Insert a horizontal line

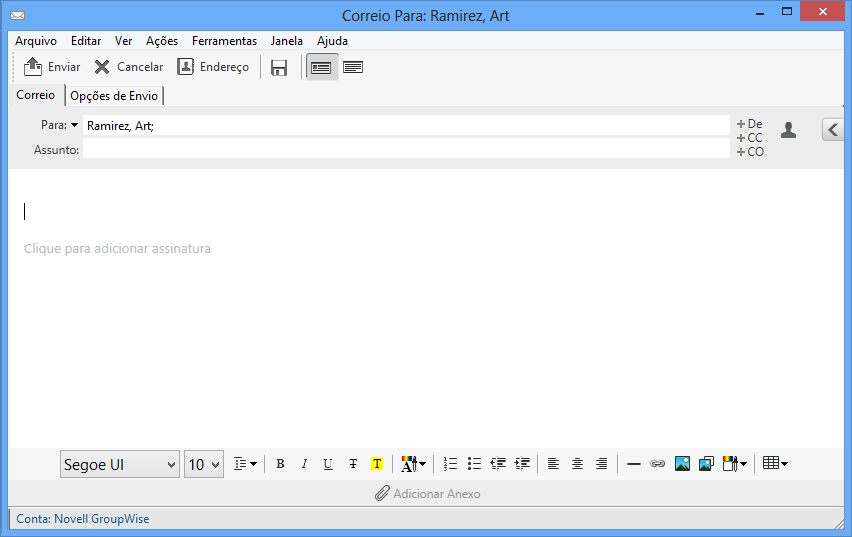[x=634, y=464]
